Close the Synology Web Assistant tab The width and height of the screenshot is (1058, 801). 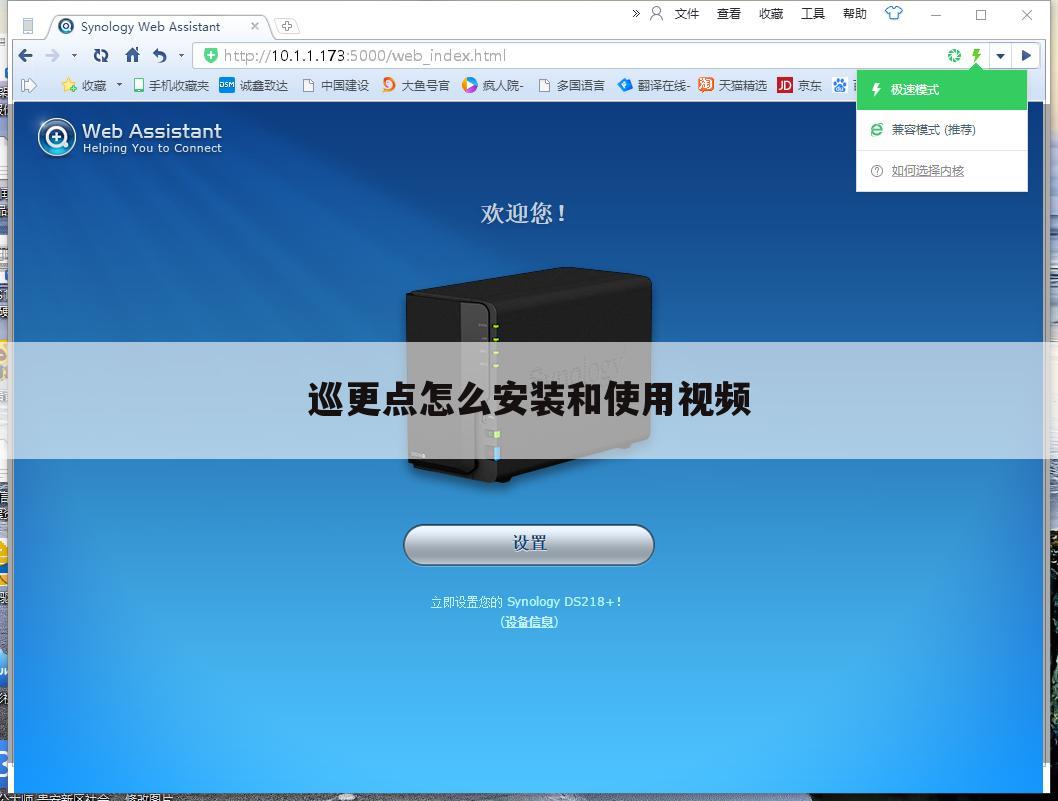(x=254, y=26)
